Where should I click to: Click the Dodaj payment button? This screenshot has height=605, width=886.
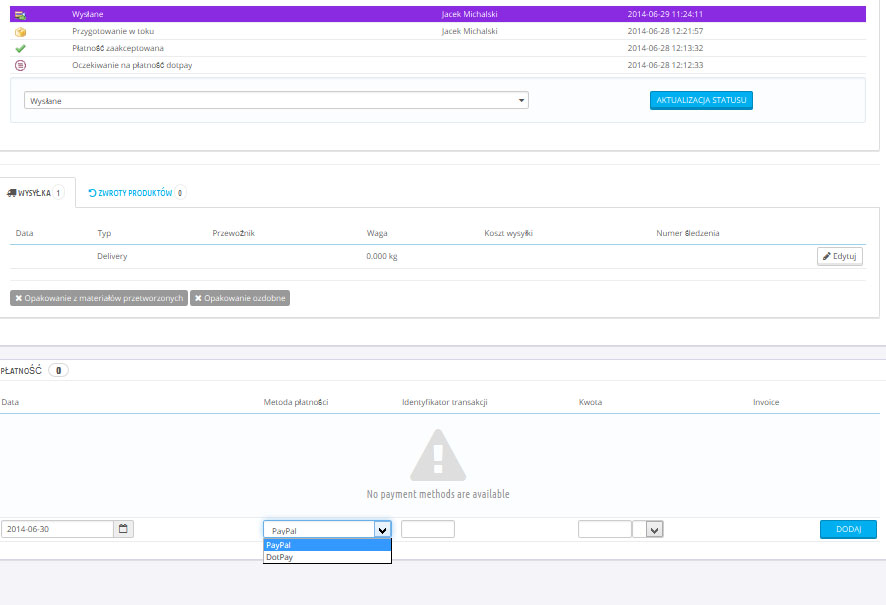click(848, 529)
